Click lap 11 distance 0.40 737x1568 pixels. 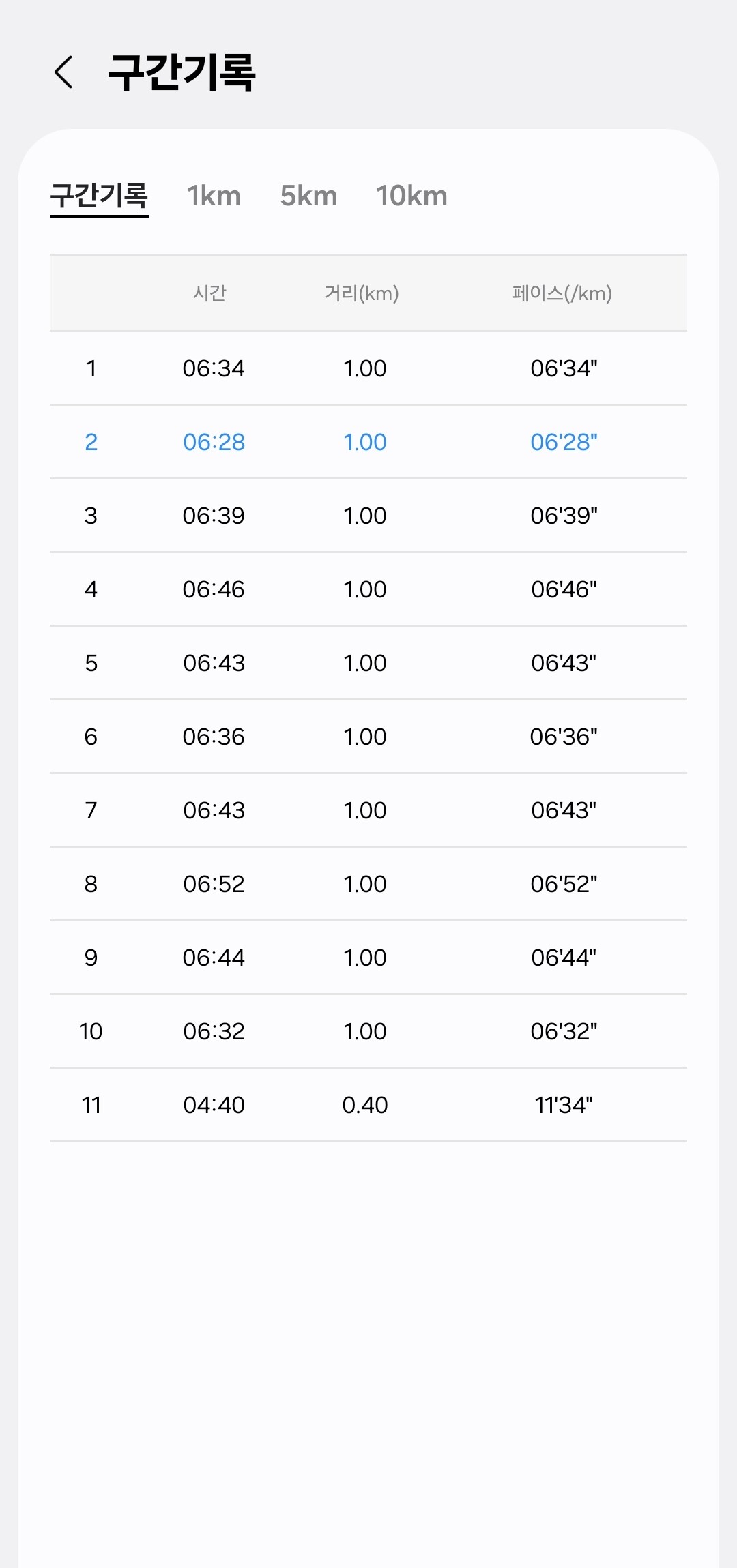365,1105
